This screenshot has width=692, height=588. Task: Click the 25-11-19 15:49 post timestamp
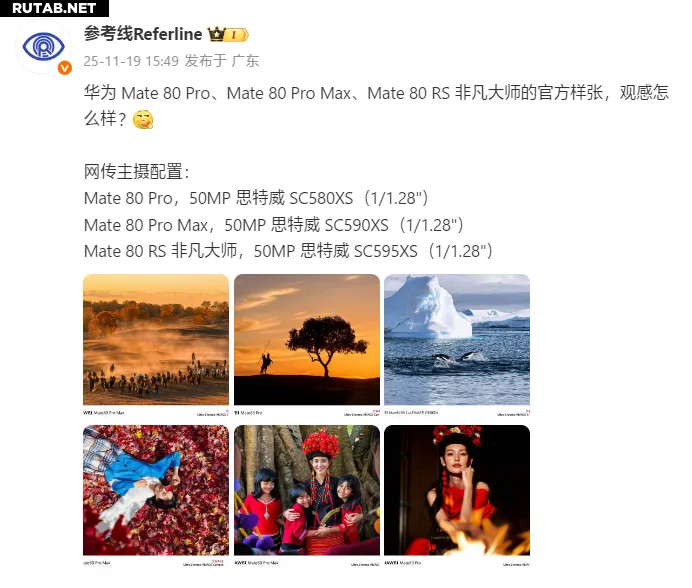(x=131, y=61)
